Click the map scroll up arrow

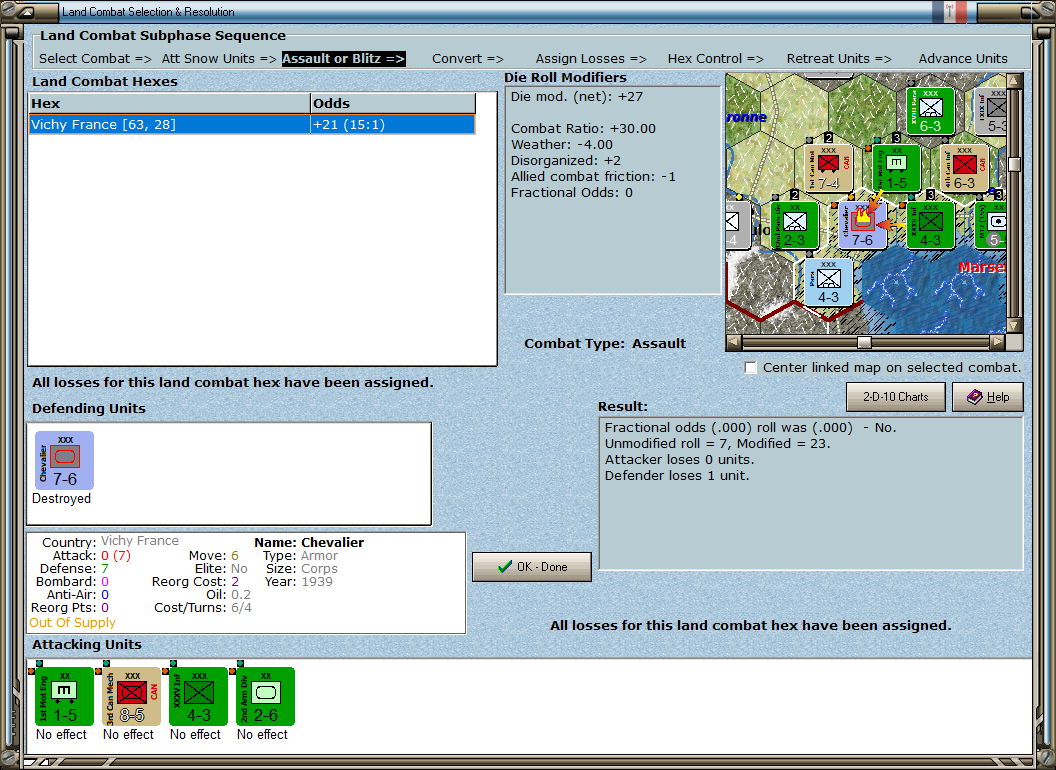(1014, 80)
